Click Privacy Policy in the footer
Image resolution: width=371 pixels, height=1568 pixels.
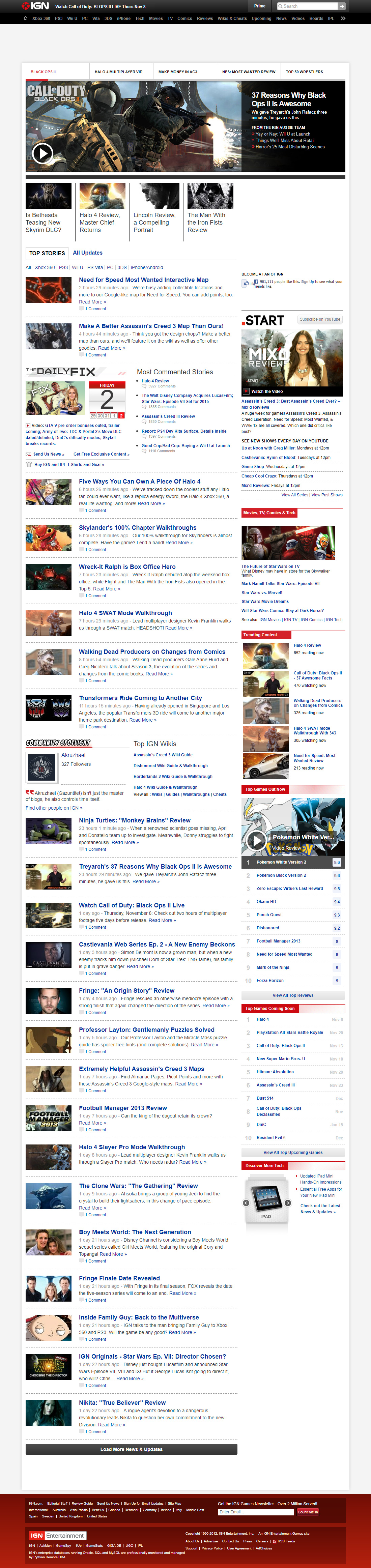pyautogui.click(x=212, y=1548)
